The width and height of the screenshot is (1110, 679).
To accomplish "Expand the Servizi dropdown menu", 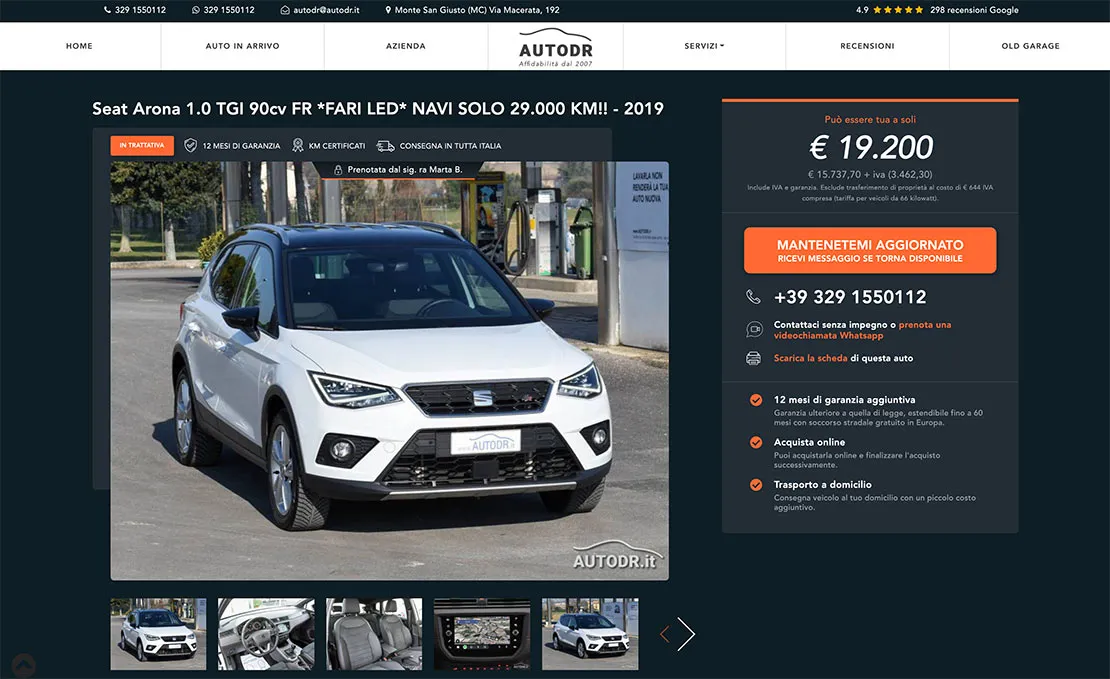I will click(x=704, y=46).
